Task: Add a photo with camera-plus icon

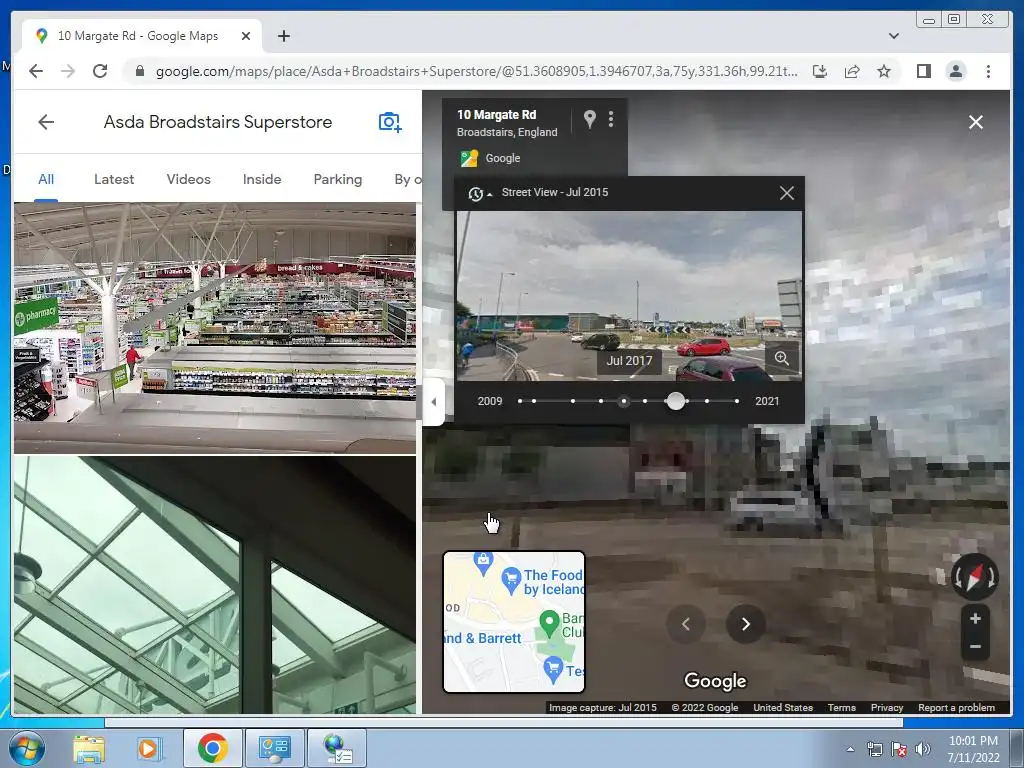Action: (390, 122)
